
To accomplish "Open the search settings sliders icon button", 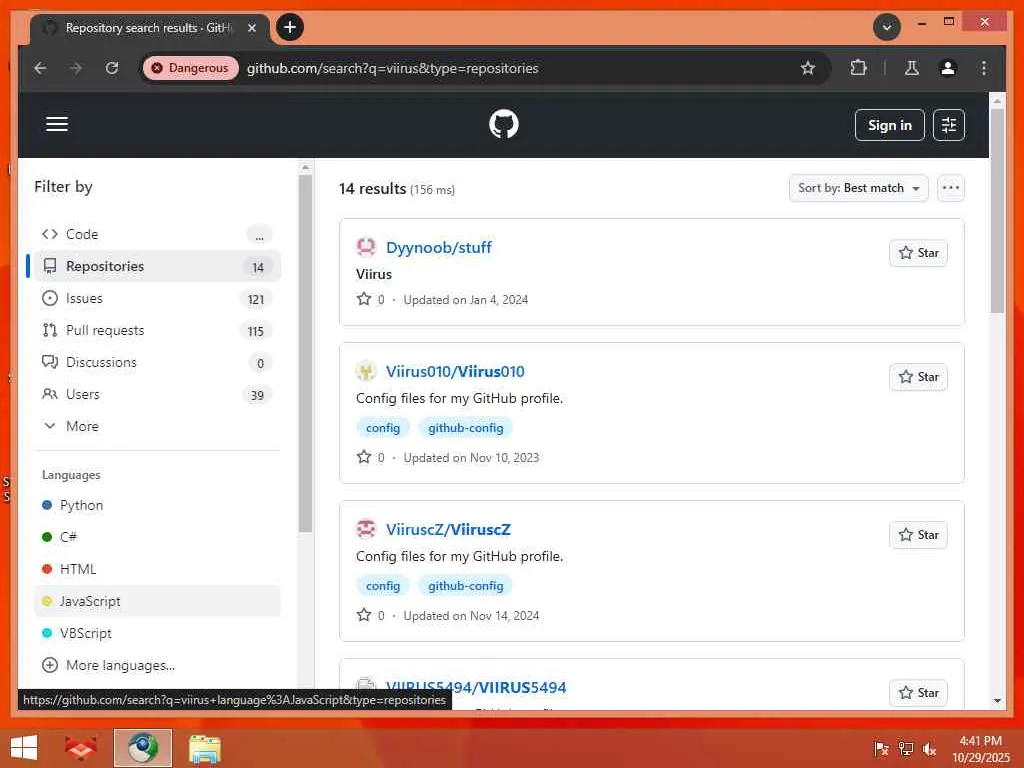I will click(948, 125).
